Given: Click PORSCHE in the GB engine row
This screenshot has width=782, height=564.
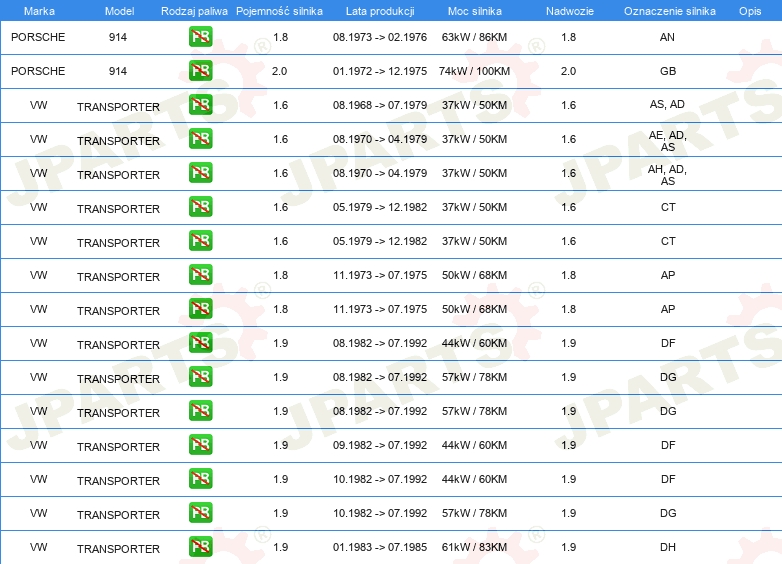Looking at the screenshot, I should point(38,71).
